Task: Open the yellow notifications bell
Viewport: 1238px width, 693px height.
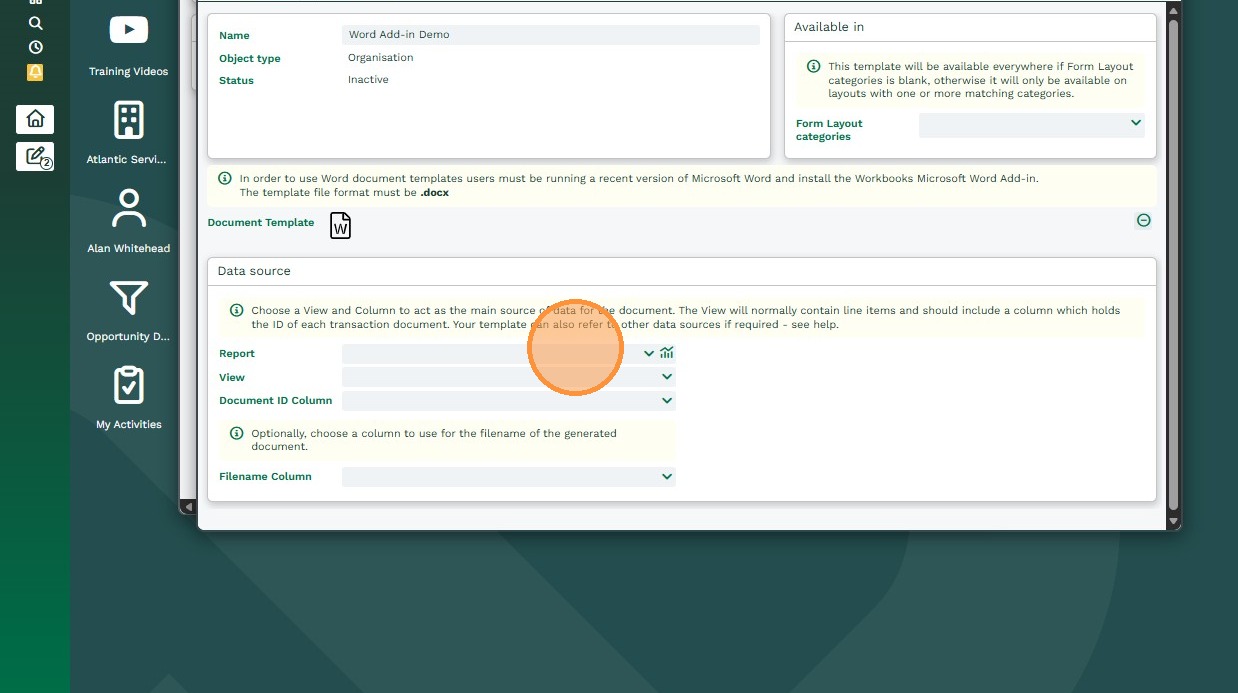Action: [35, 72]
